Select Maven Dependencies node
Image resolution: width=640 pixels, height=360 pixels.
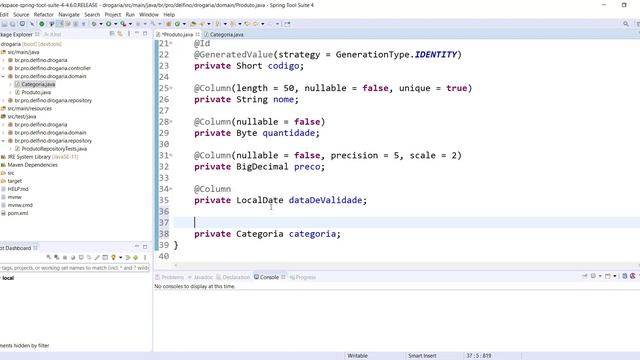(x=32, y=165)
